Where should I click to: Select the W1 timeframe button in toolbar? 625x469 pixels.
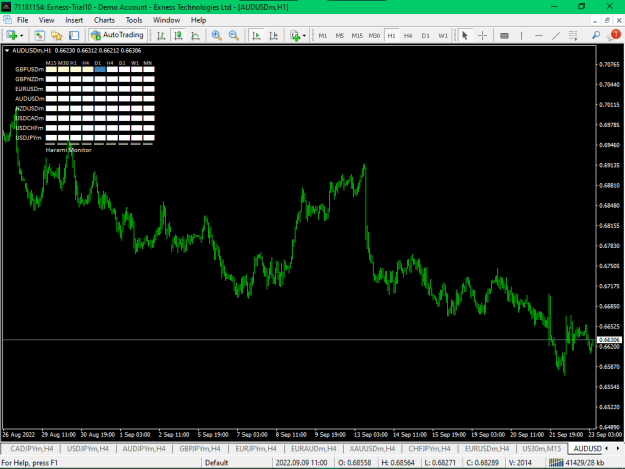coord(443,35)
